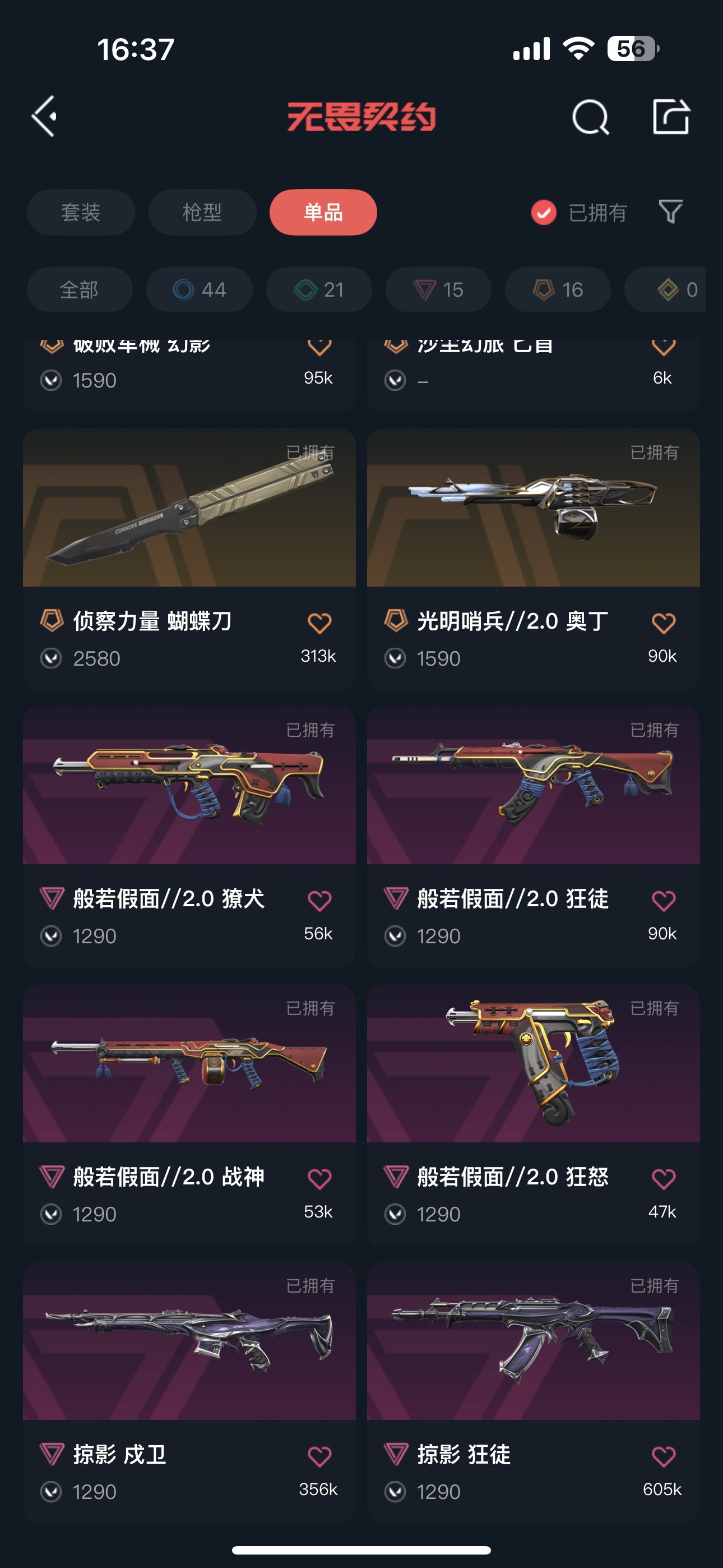This screenshot has height=1568, width=723.
Task: Switch to the 枪型 tab
Action: (202, 213)
